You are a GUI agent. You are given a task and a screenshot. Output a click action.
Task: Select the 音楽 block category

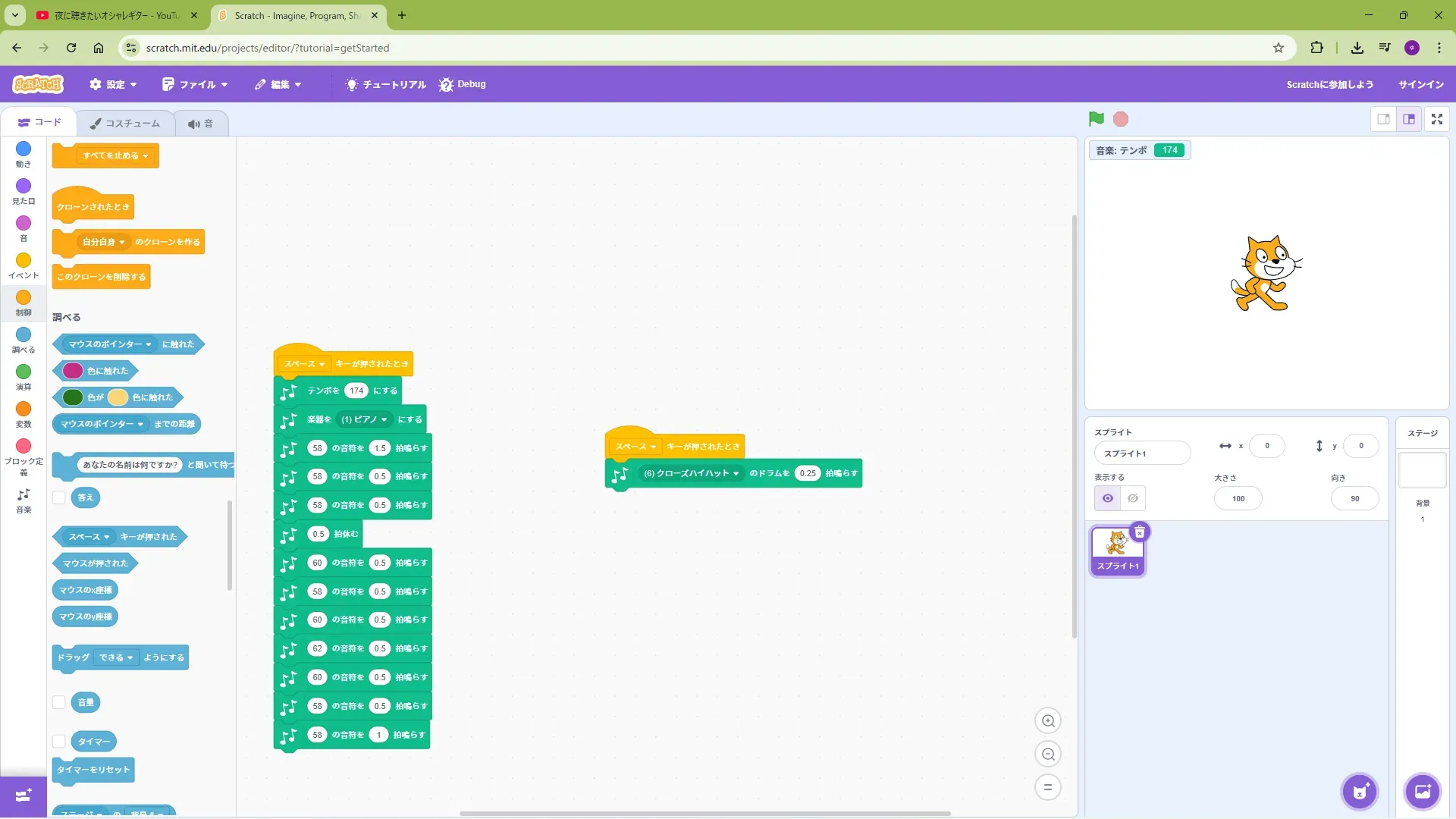pyautogui.click(x=24, y=500)
